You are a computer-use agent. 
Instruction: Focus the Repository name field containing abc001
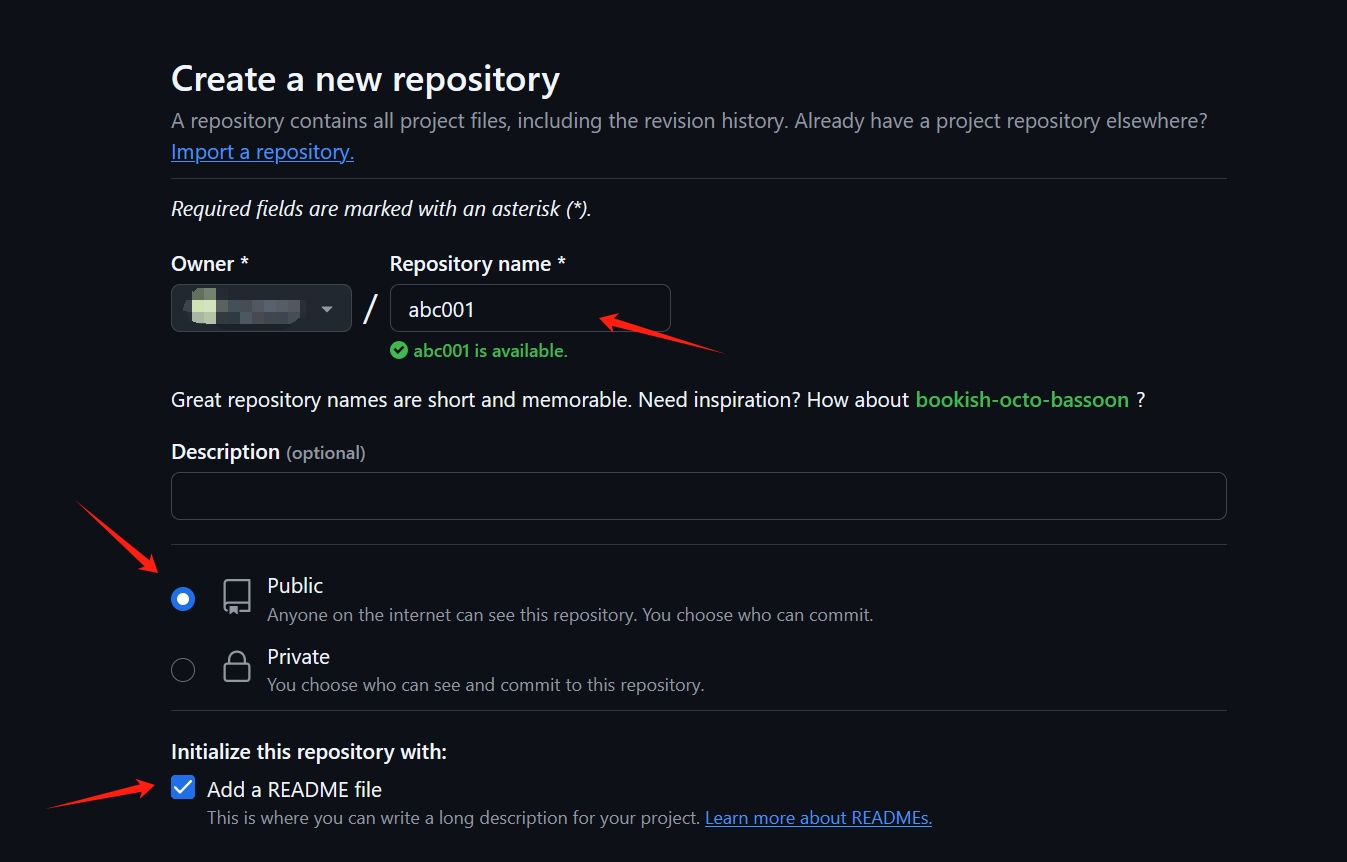(530, 308)
